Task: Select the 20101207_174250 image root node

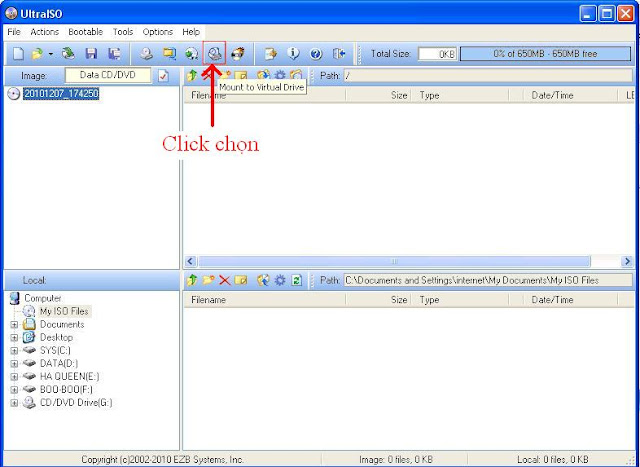Action: (x=61, y=94)
